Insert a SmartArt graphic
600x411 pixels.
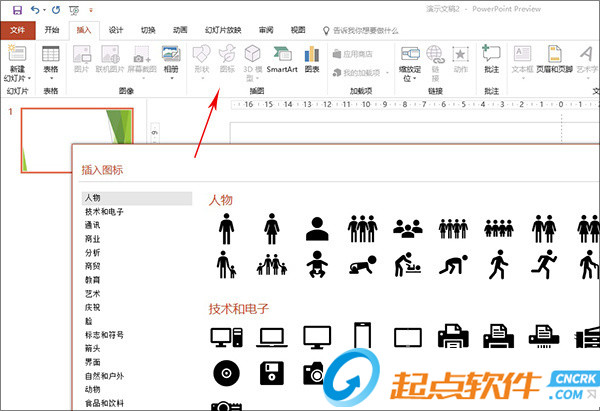[282, 59]
